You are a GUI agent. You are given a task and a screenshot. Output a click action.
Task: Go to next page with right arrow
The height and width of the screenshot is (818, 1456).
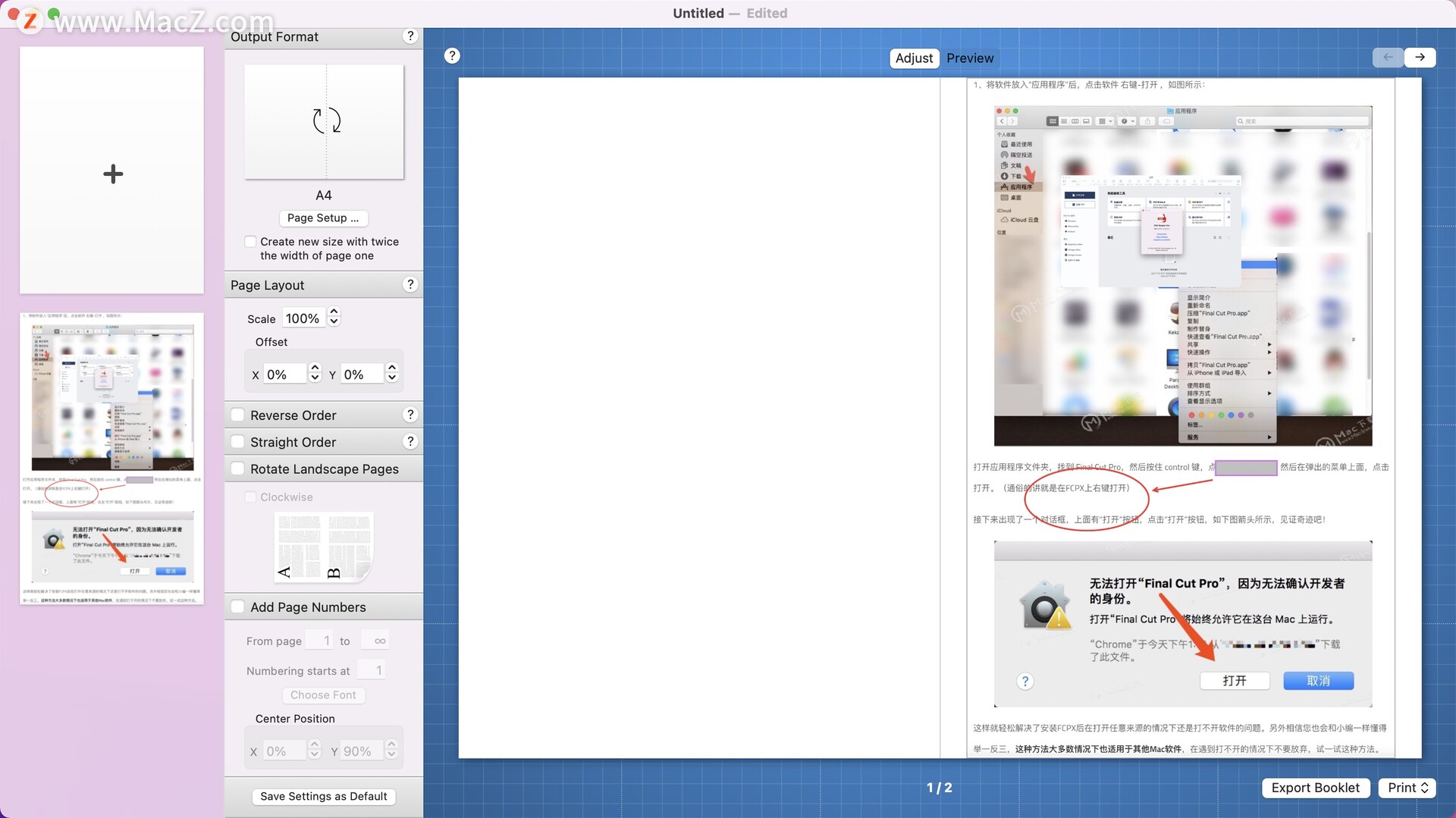pyautogui.click(x=1420, y=57)
